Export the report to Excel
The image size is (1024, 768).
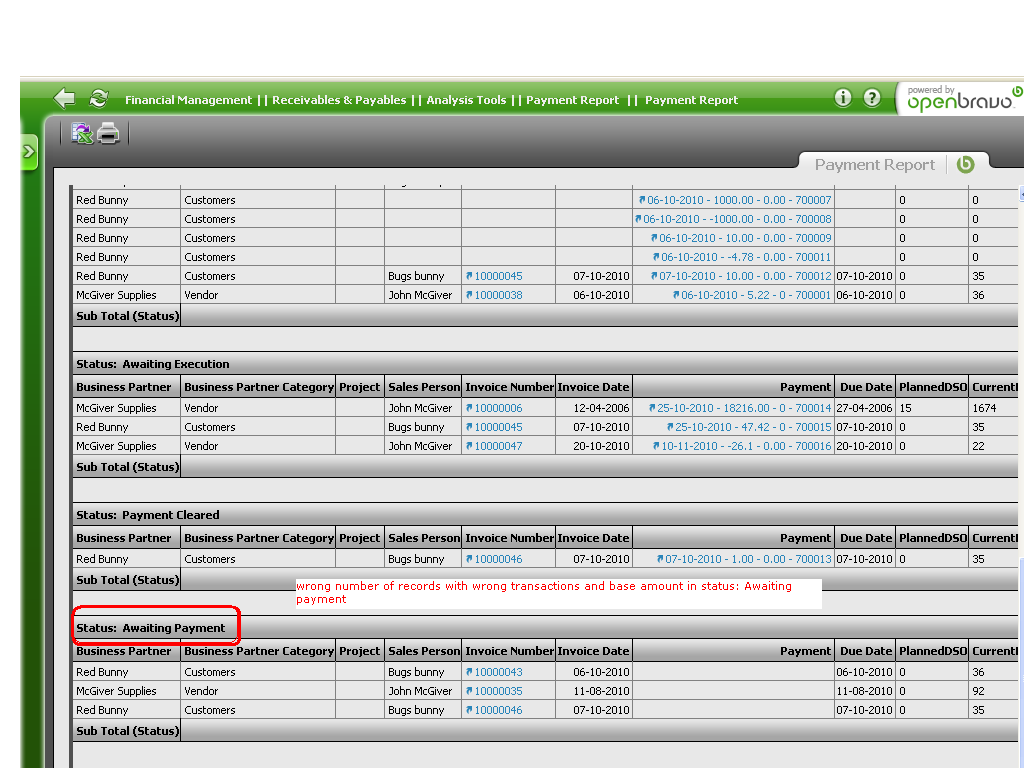(x=82, y=133)
